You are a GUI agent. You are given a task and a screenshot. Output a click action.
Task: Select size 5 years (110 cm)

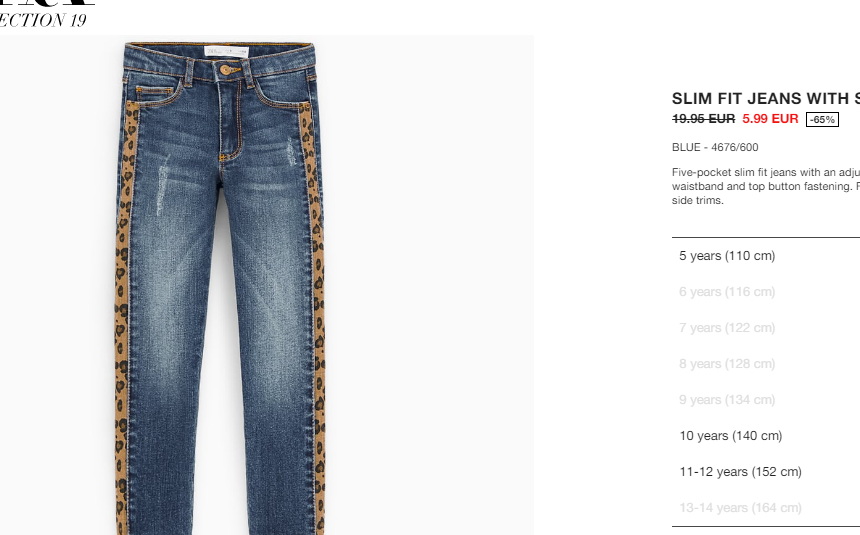click(x=727, y=256)
